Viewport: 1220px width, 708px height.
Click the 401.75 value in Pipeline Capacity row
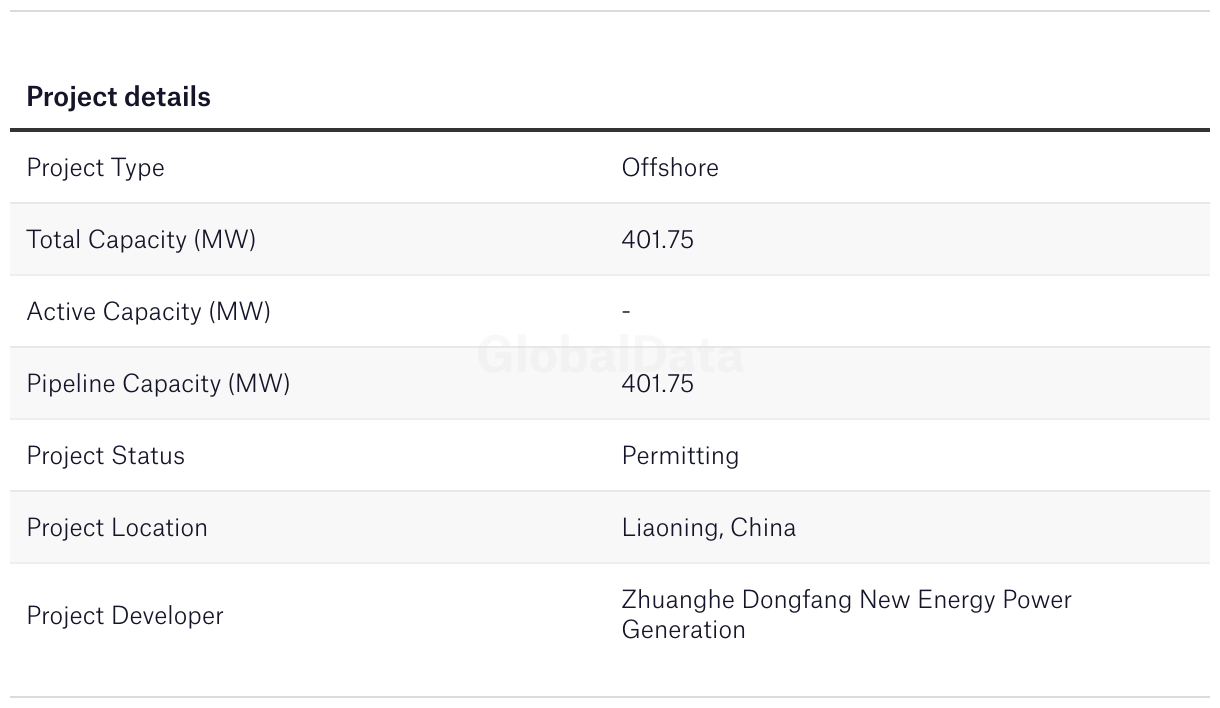(657, 384)
